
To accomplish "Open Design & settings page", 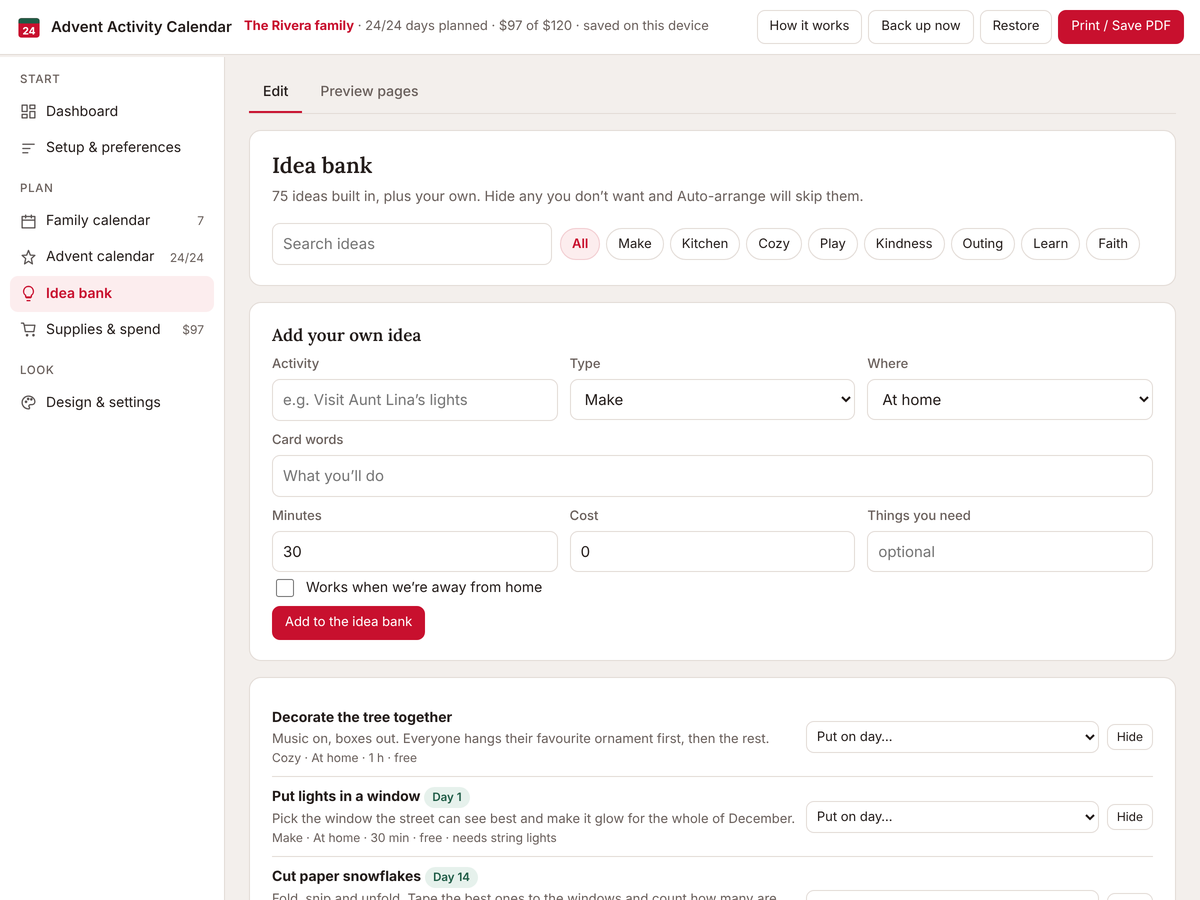I will [112, 402].
